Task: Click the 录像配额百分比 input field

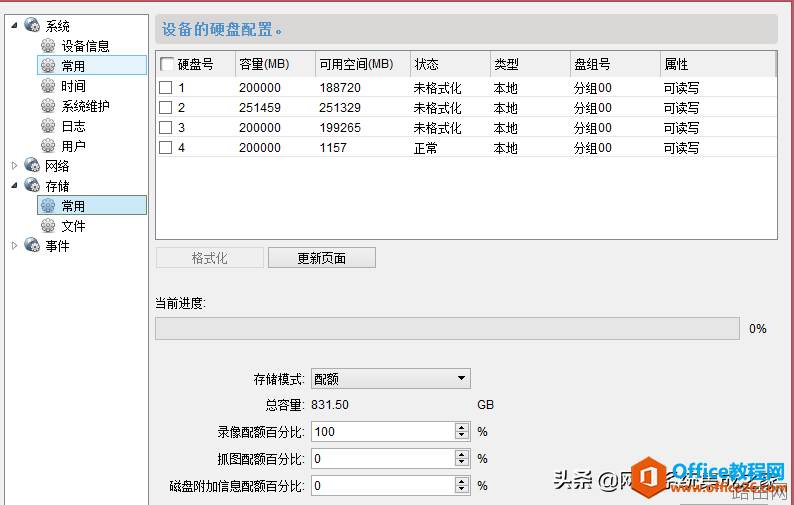Action: tap(383, 432)
